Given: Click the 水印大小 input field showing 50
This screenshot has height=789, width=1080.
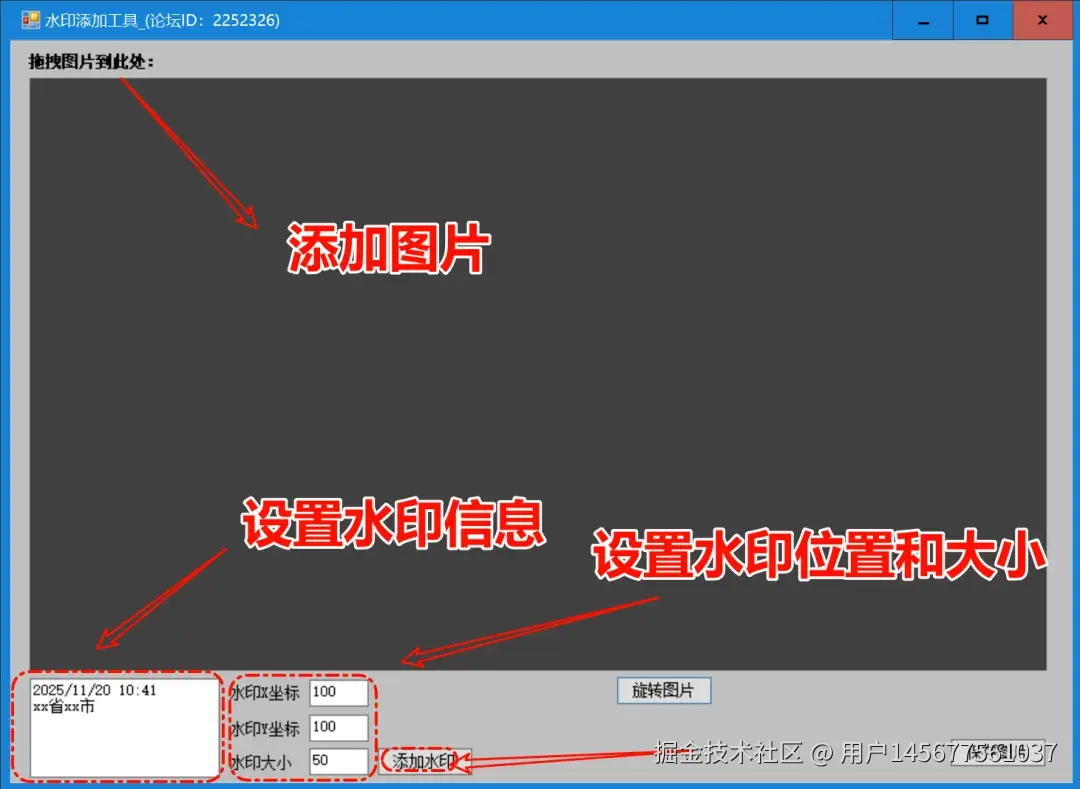Looking at the screenshot, I should click(340, 760).
